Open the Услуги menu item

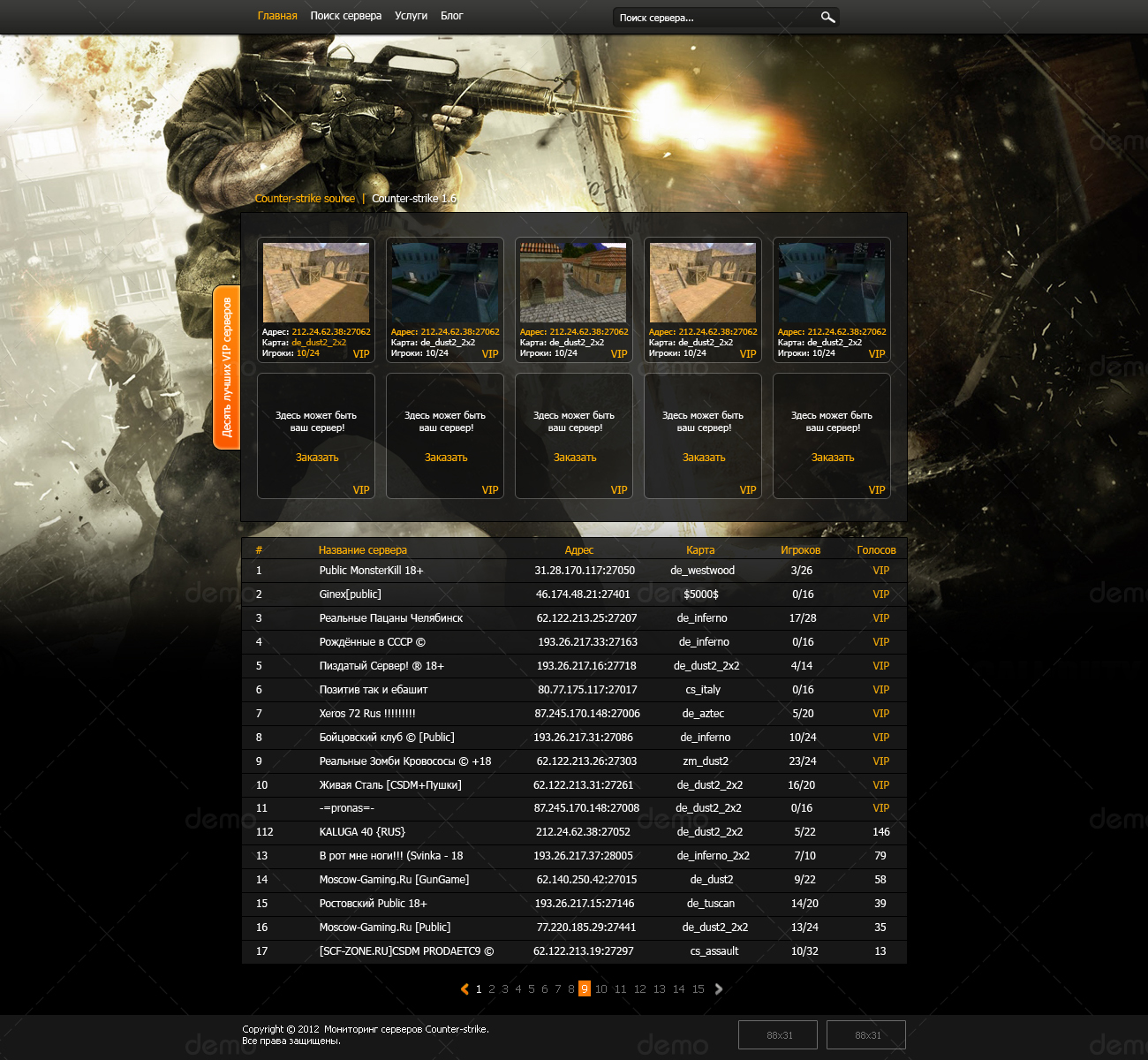[x=411, y=16]
